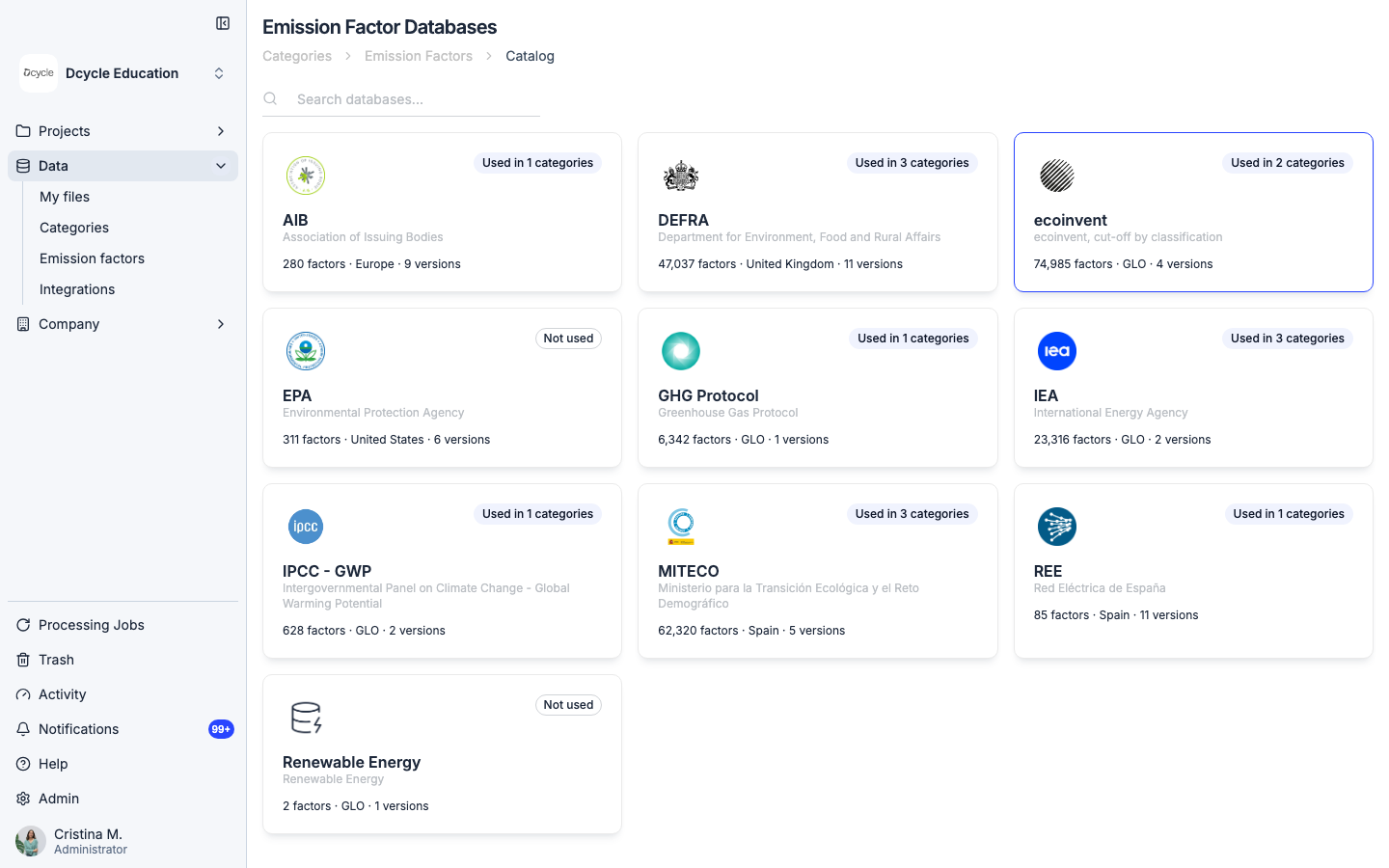Viewport: 1389px width, 868px height.
Task: Collapse the Data section chevron
Action: [221, 166]
